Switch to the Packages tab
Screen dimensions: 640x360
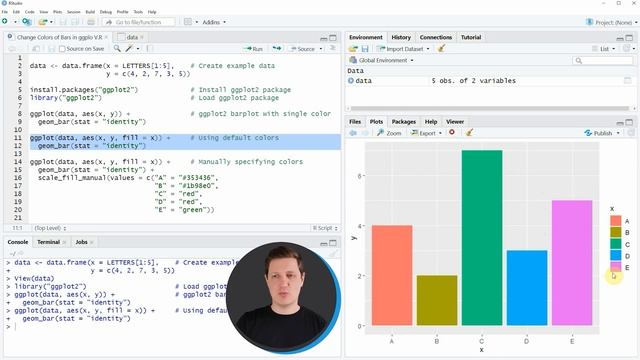click(403, 122)
